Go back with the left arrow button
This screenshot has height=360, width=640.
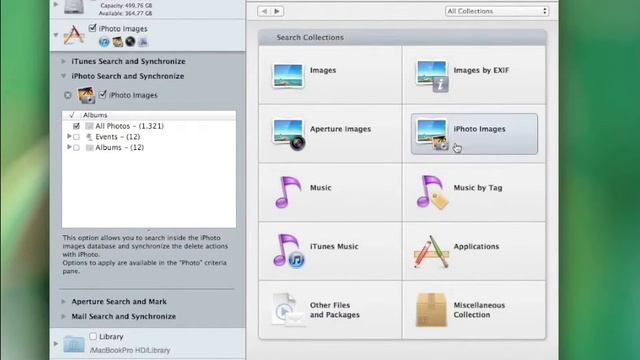pyautogui.click(x=264, y=11)
